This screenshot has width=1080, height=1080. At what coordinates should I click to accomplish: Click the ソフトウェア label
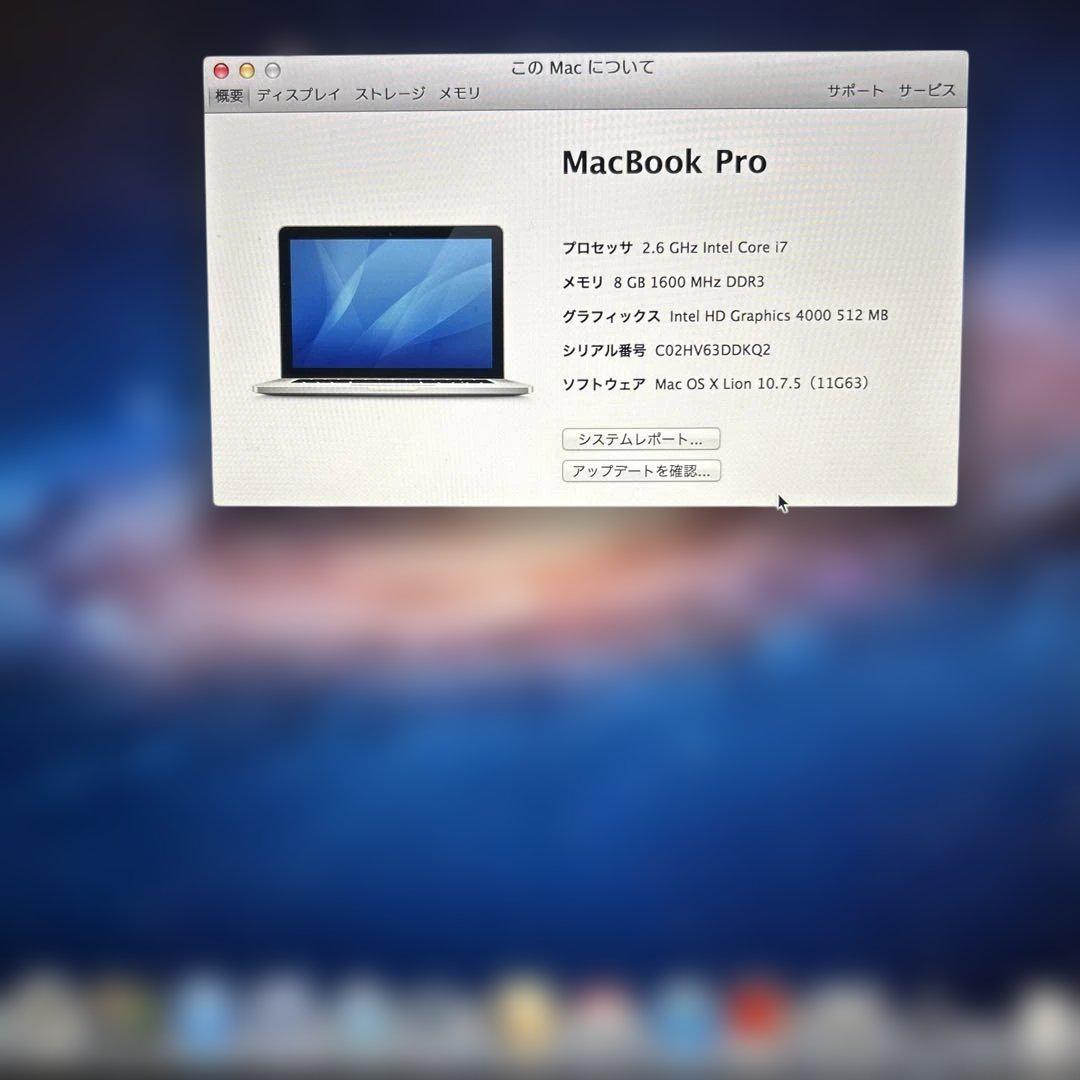pyautogui.click(x=604, y=384)
